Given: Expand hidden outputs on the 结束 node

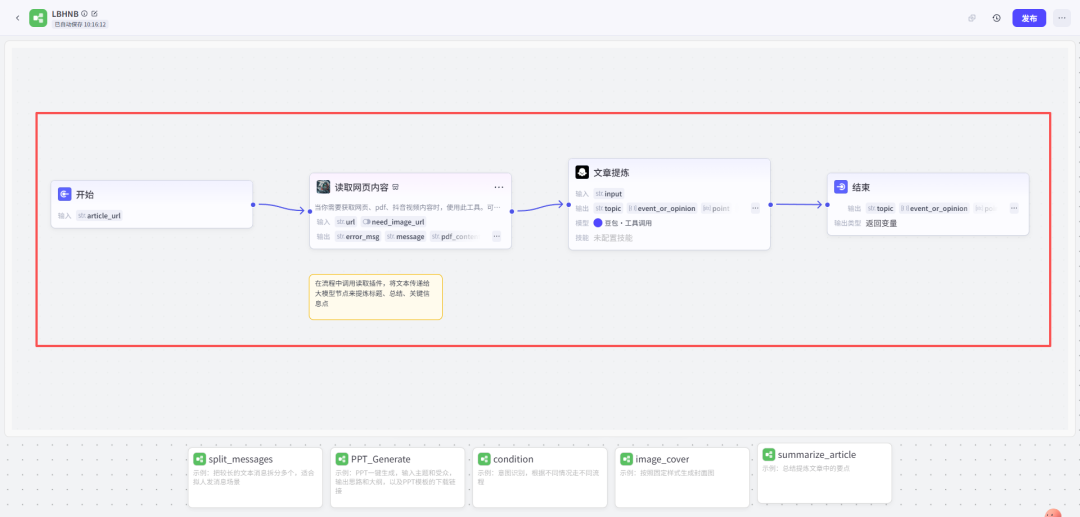Looking at the screenshot, I should click(x=1013, y=208).
